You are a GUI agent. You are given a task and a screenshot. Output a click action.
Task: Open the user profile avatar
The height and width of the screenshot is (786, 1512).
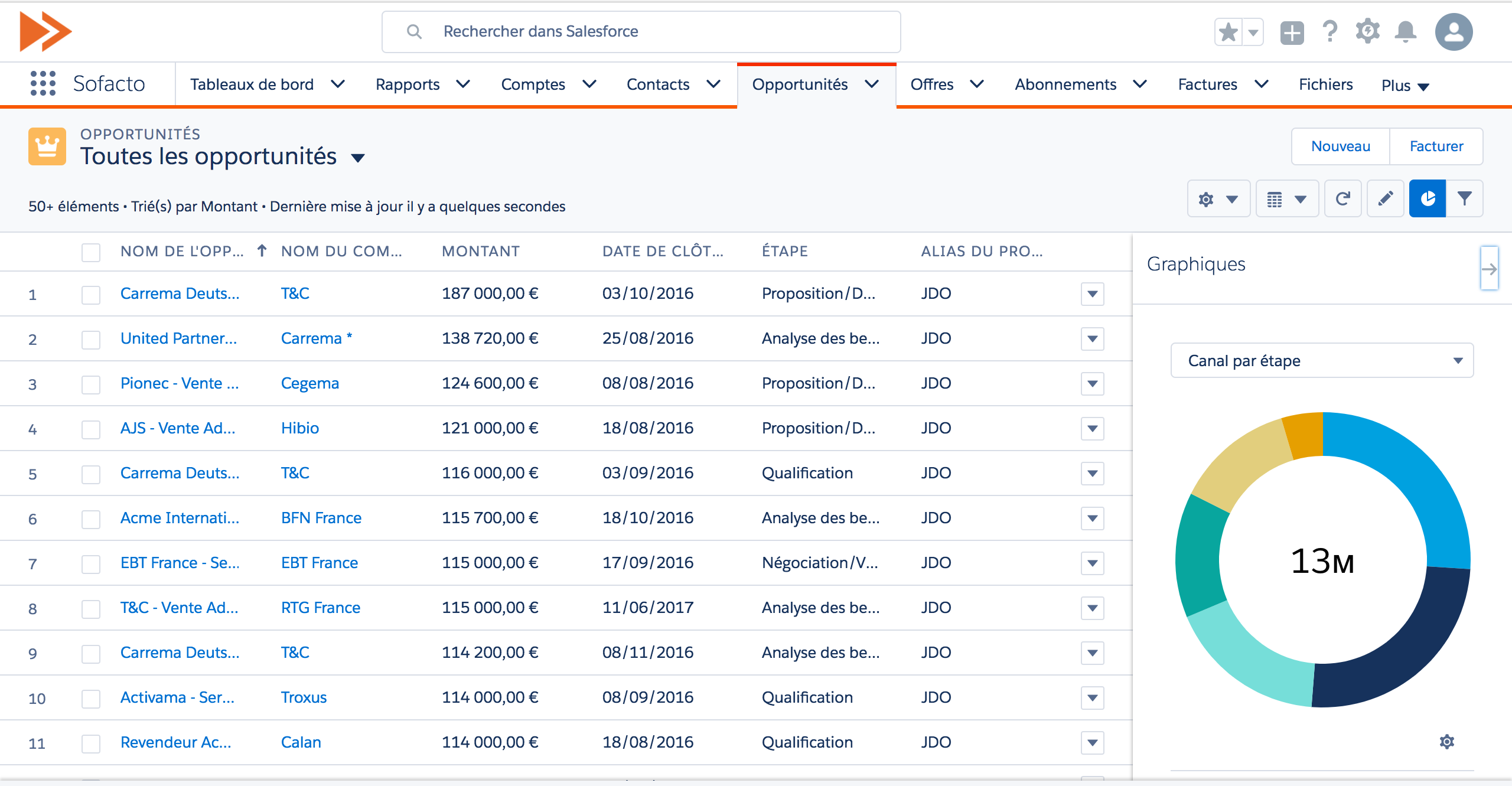click(1454, 32)
